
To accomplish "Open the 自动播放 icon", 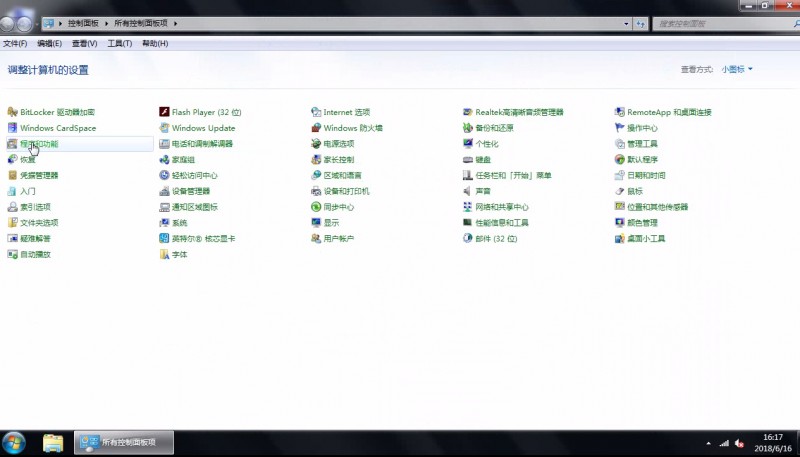I will tap(12, 255).
